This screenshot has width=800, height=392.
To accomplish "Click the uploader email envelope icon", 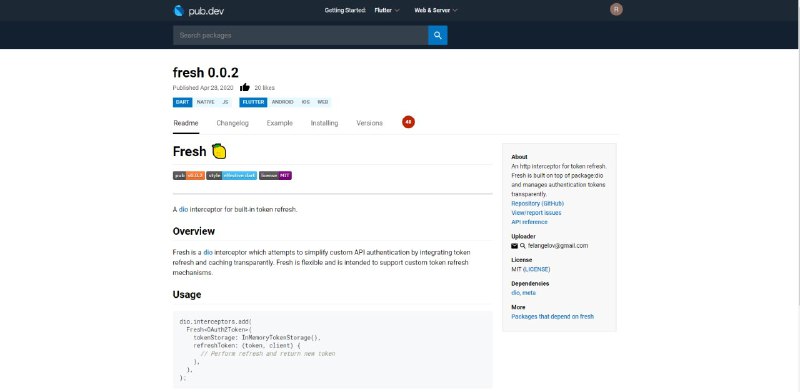I will click(x=514, y=246).
